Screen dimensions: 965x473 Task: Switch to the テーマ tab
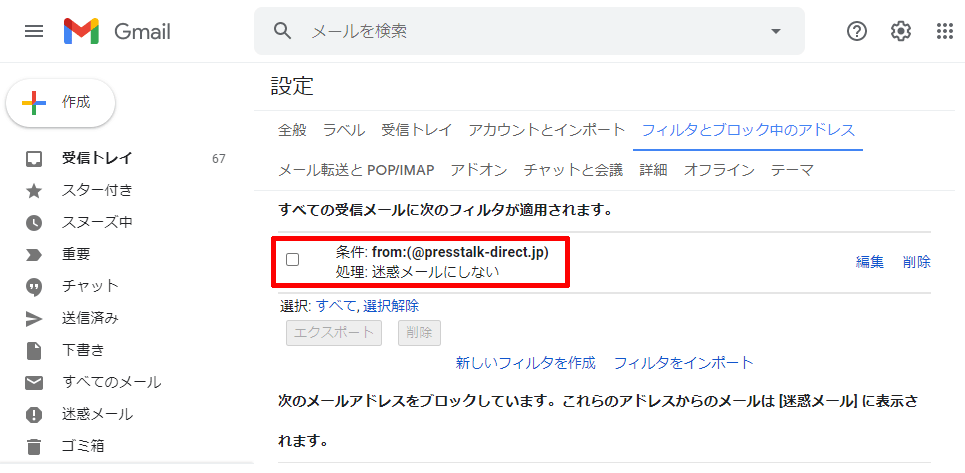coord(793,170)
